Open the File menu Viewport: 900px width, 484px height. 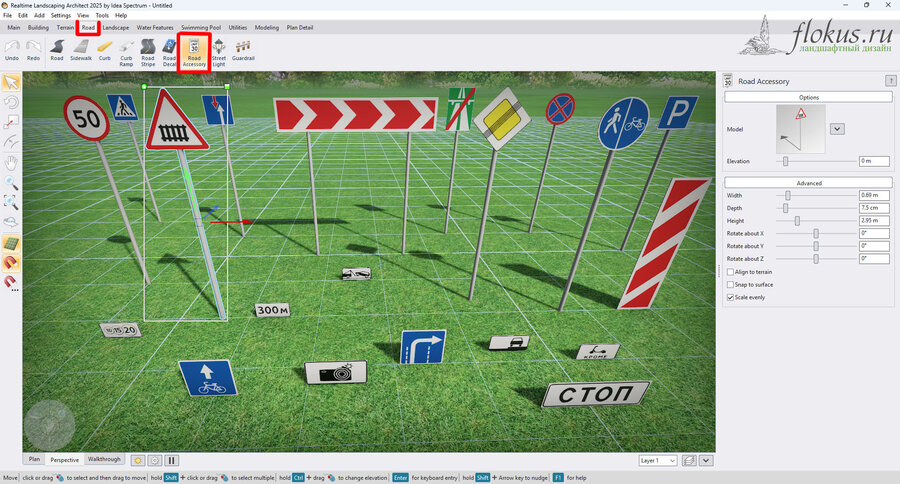(7, 16)
